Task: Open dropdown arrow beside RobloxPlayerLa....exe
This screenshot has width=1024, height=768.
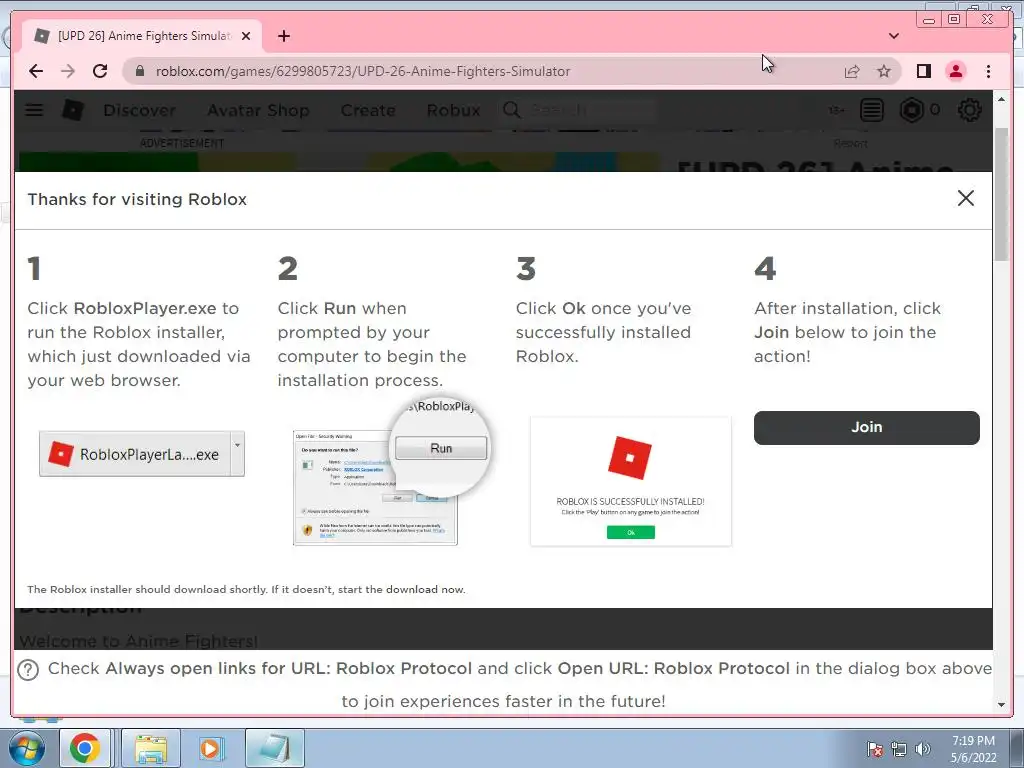Action: [238, 453]
